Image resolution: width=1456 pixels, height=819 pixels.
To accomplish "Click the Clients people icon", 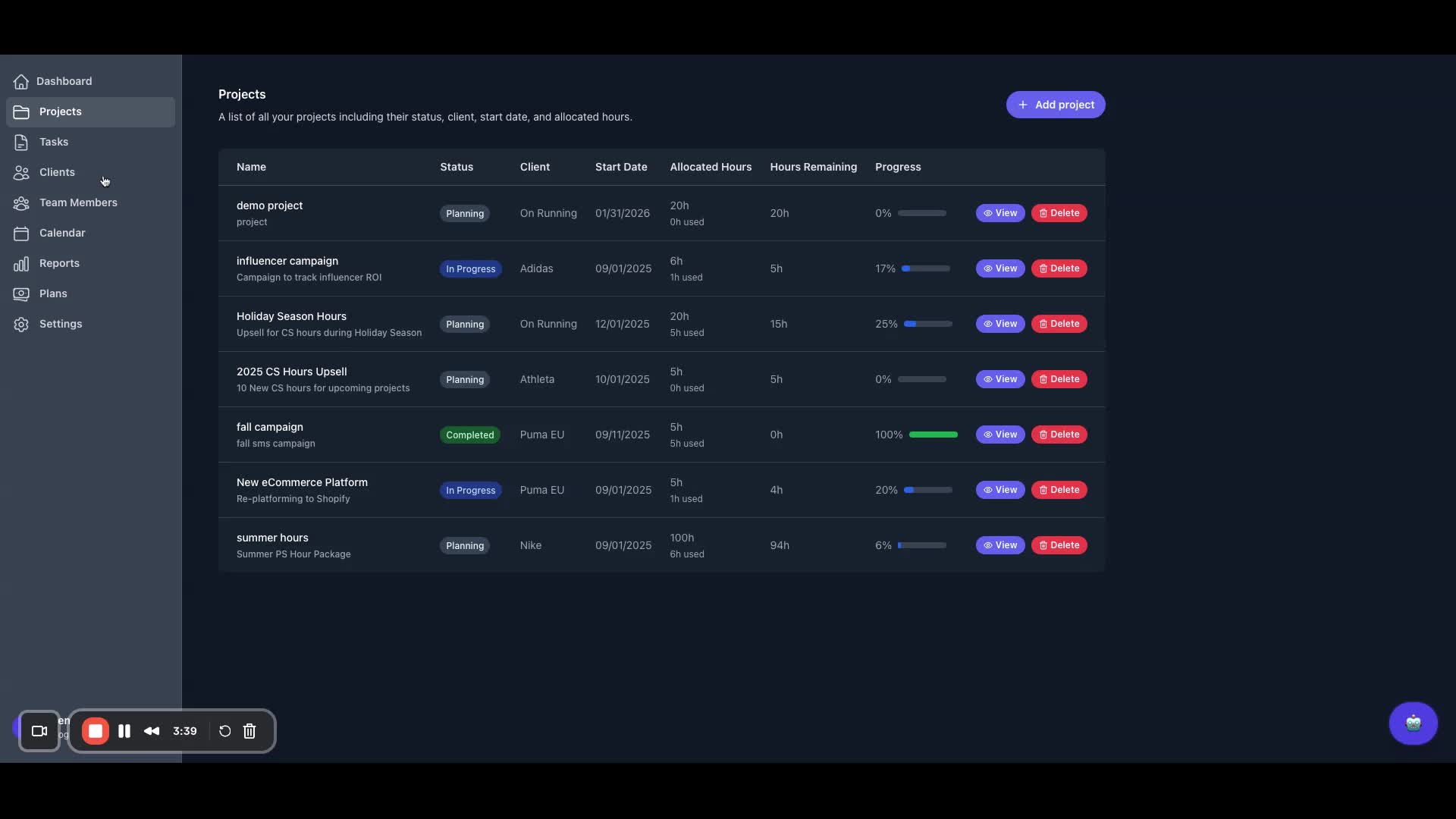I will (x=21, y=172).
